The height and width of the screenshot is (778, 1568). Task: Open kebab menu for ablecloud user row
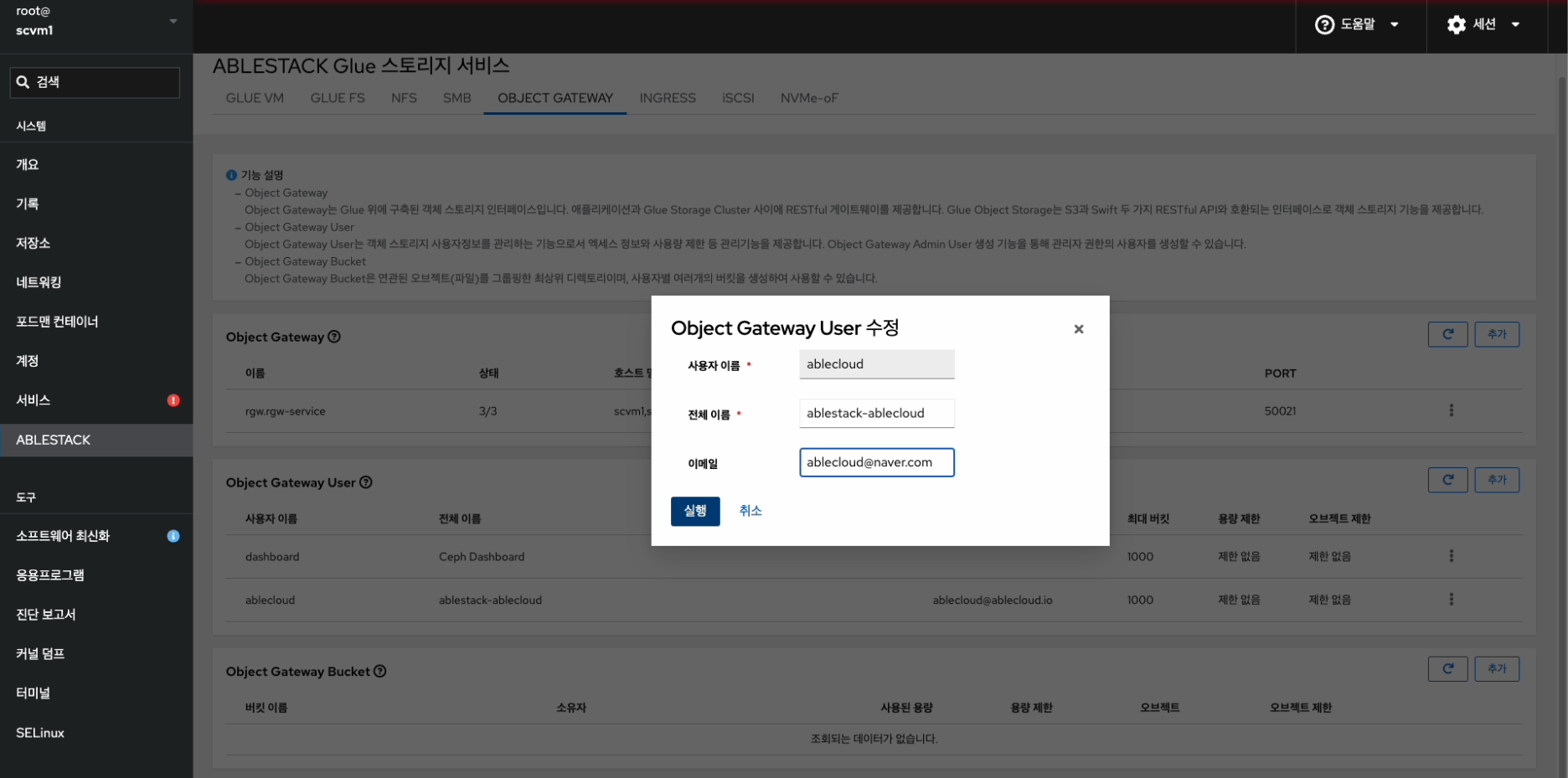1451,600
